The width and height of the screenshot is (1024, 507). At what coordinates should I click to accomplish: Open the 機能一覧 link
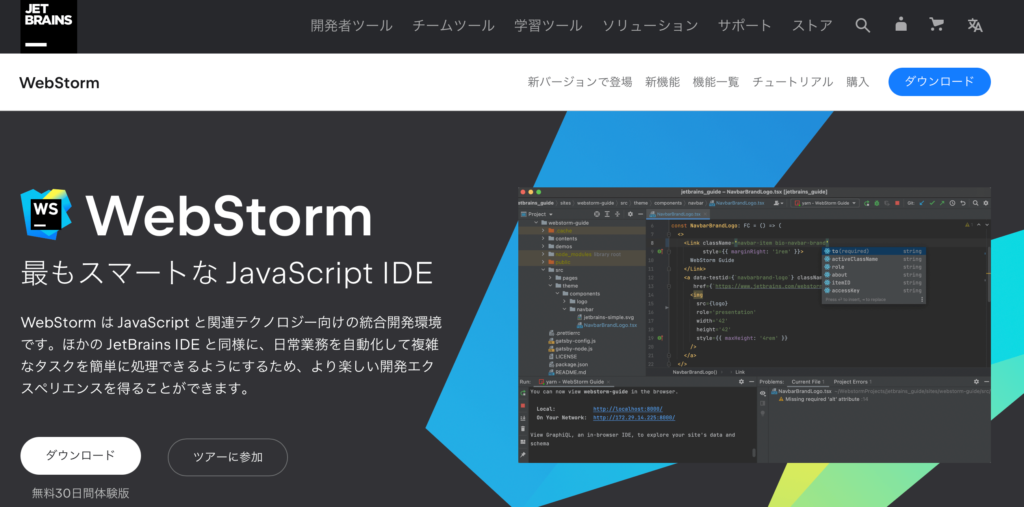pos(716,82)
